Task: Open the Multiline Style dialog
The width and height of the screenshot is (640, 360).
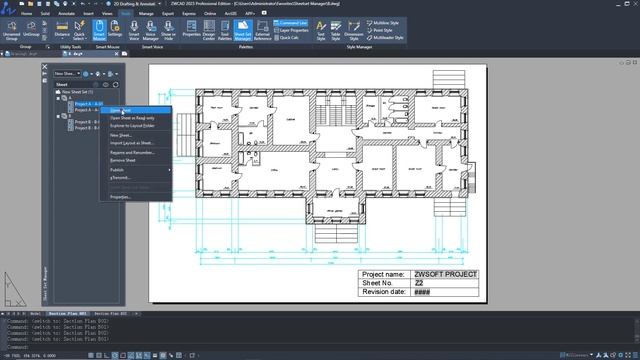Action: coord(383,23)
